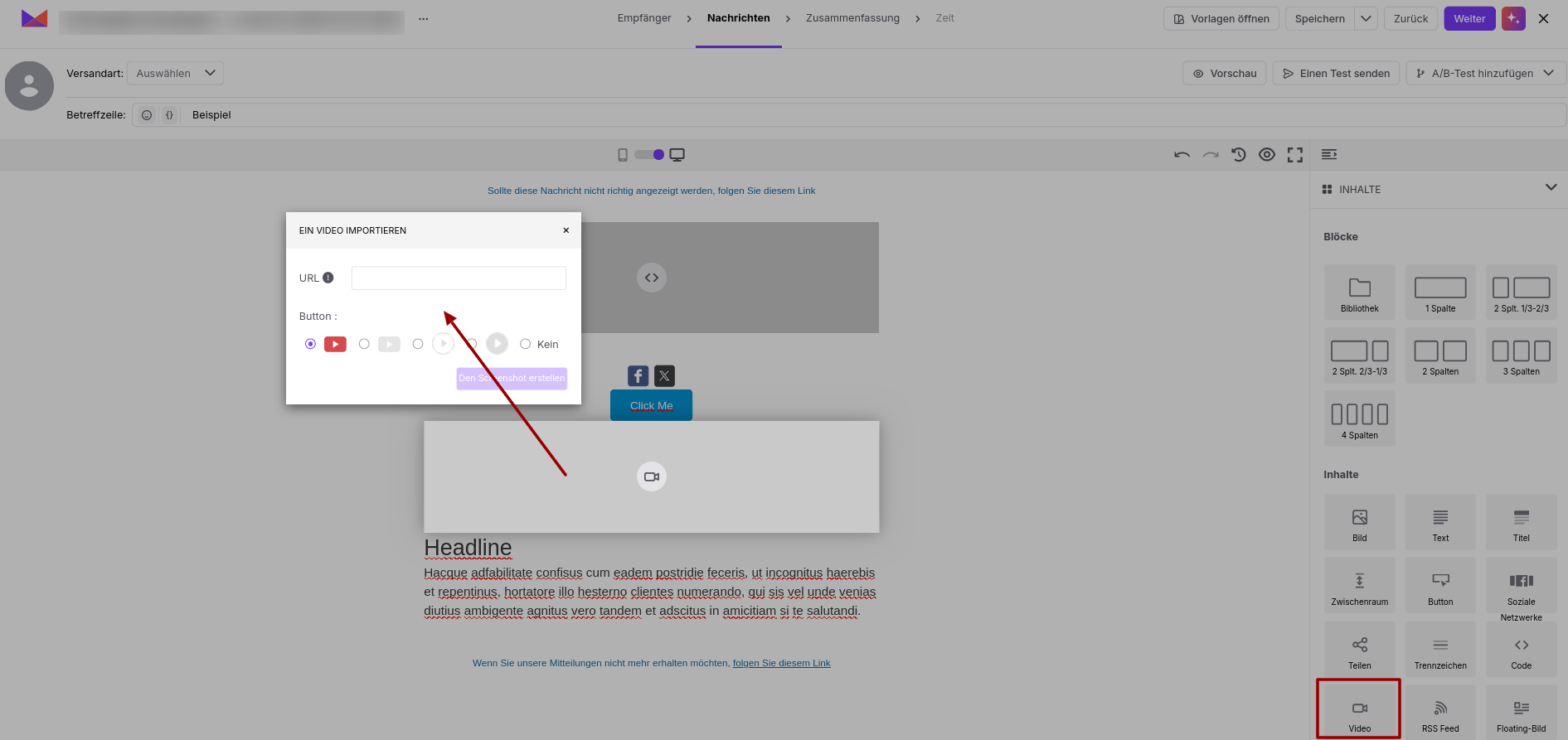Add the Video content block
Viewport: 1568px width, 740px height.
coord(1359,709)
